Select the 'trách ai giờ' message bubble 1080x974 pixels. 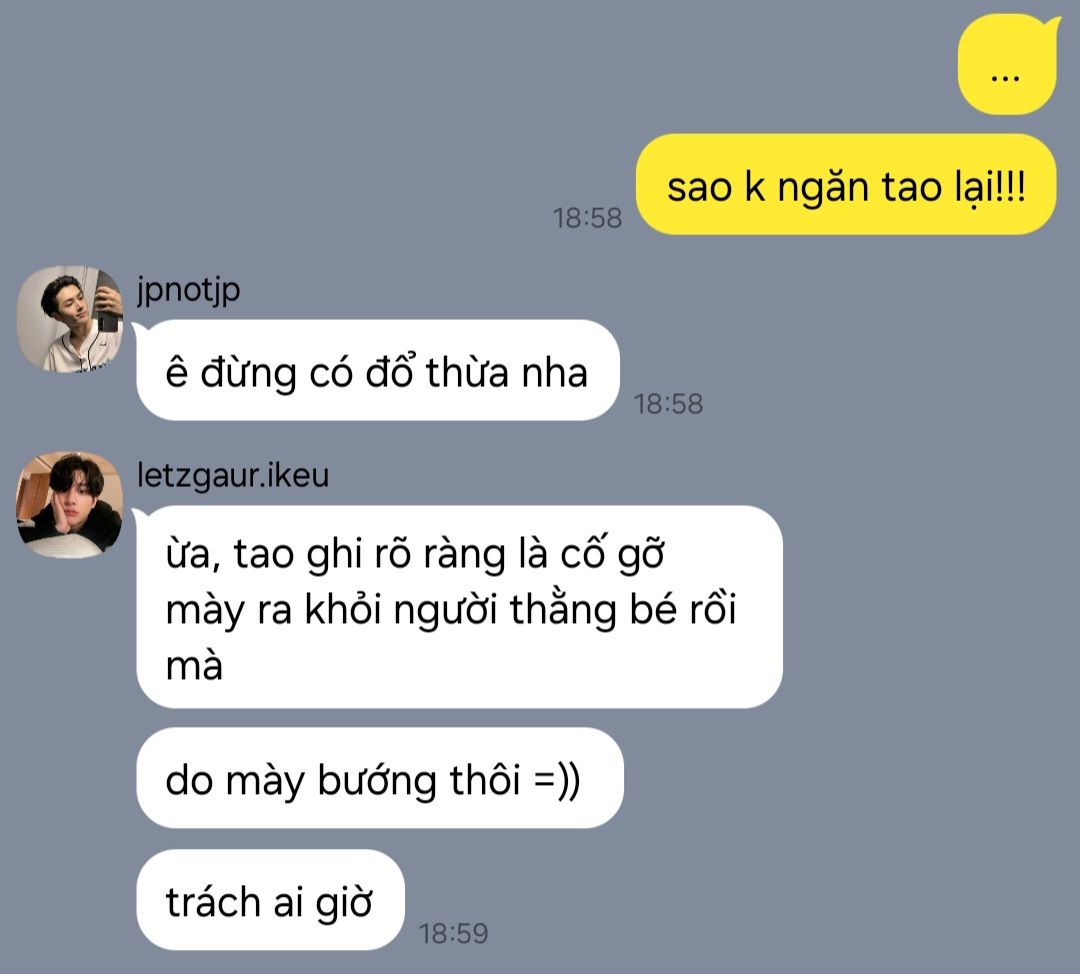click(x=270, y=900)
